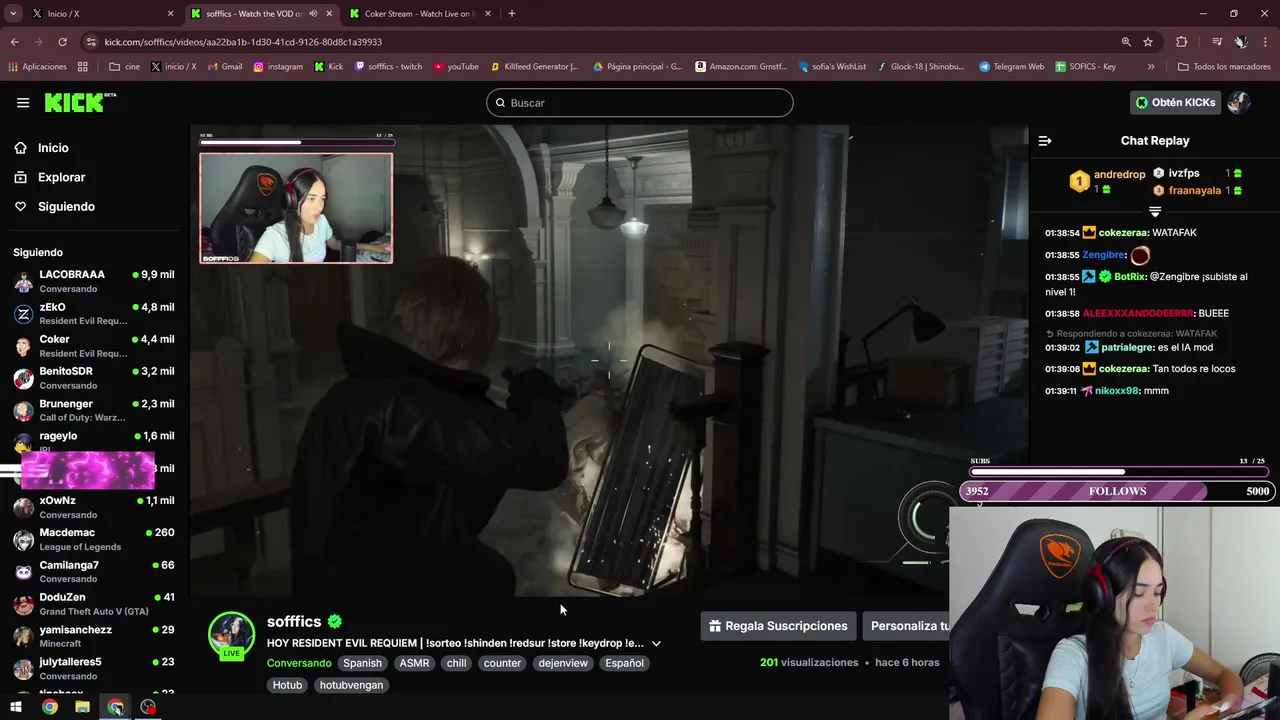
Task: Open the youTube bookmark
Action: pos(456,67)
